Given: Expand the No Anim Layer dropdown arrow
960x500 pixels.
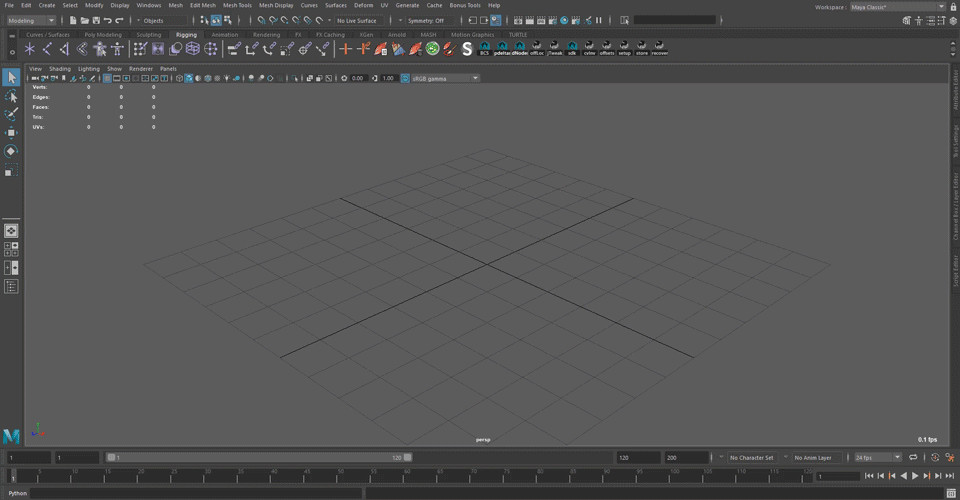Looking at the screenshot, I should 786,457.
